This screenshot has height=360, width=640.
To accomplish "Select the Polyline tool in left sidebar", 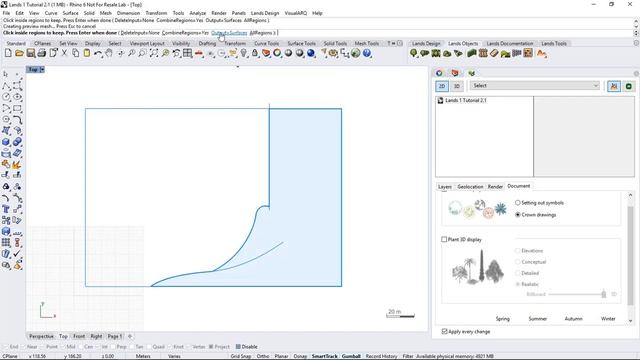I will 6,86.
